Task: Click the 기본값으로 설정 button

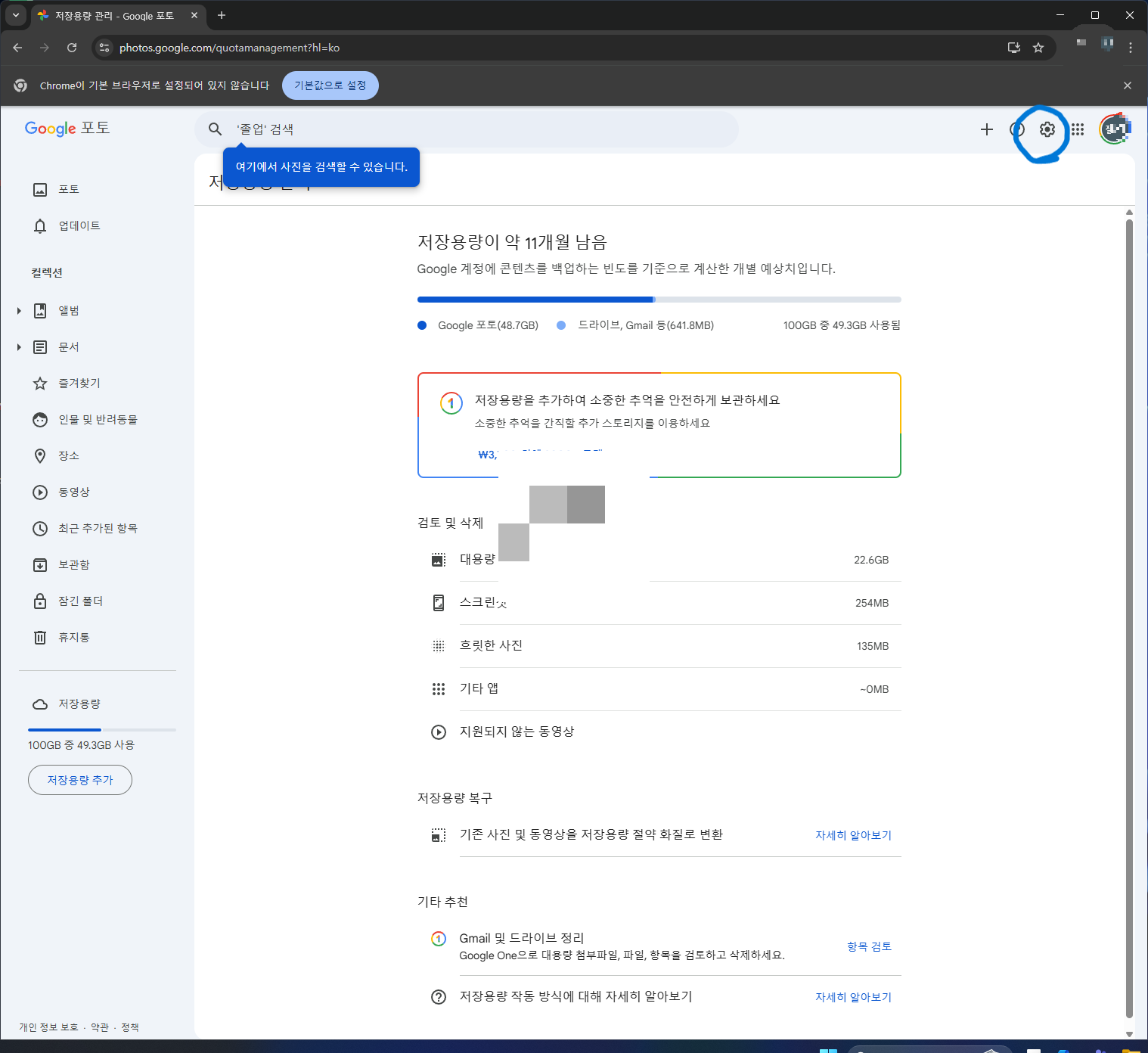Action: (330, 85)
